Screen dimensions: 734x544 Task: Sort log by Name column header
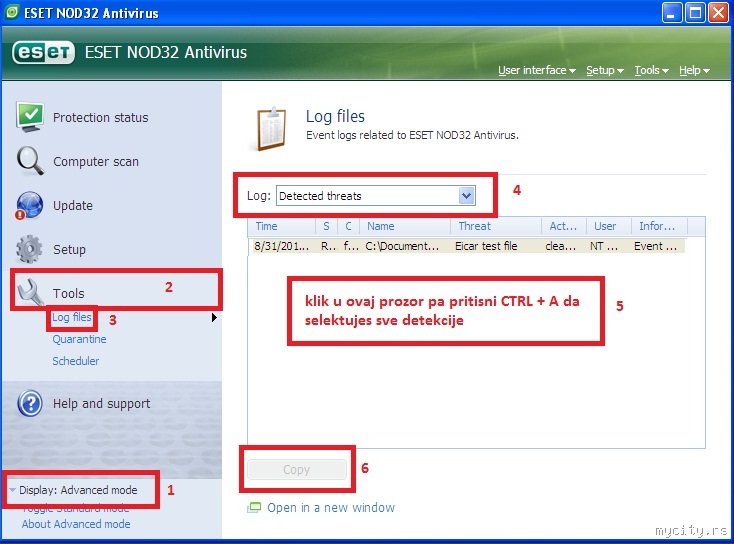tap(405, 226)
